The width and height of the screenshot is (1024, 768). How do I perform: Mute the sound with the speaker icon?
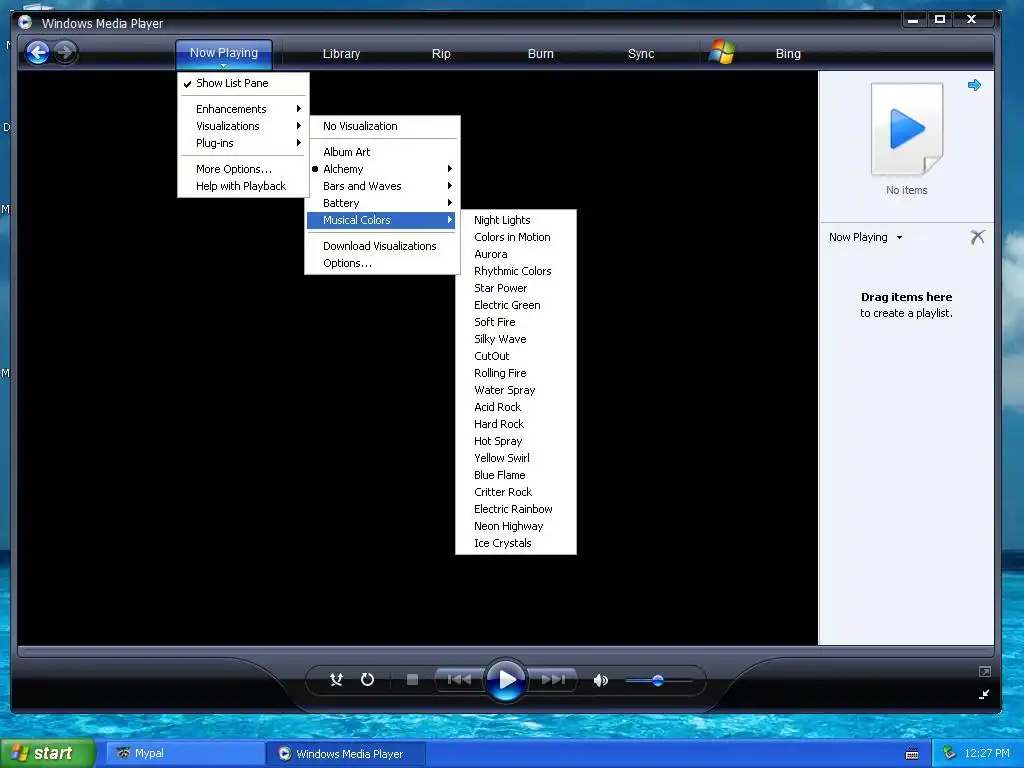(x=600, y=680)
